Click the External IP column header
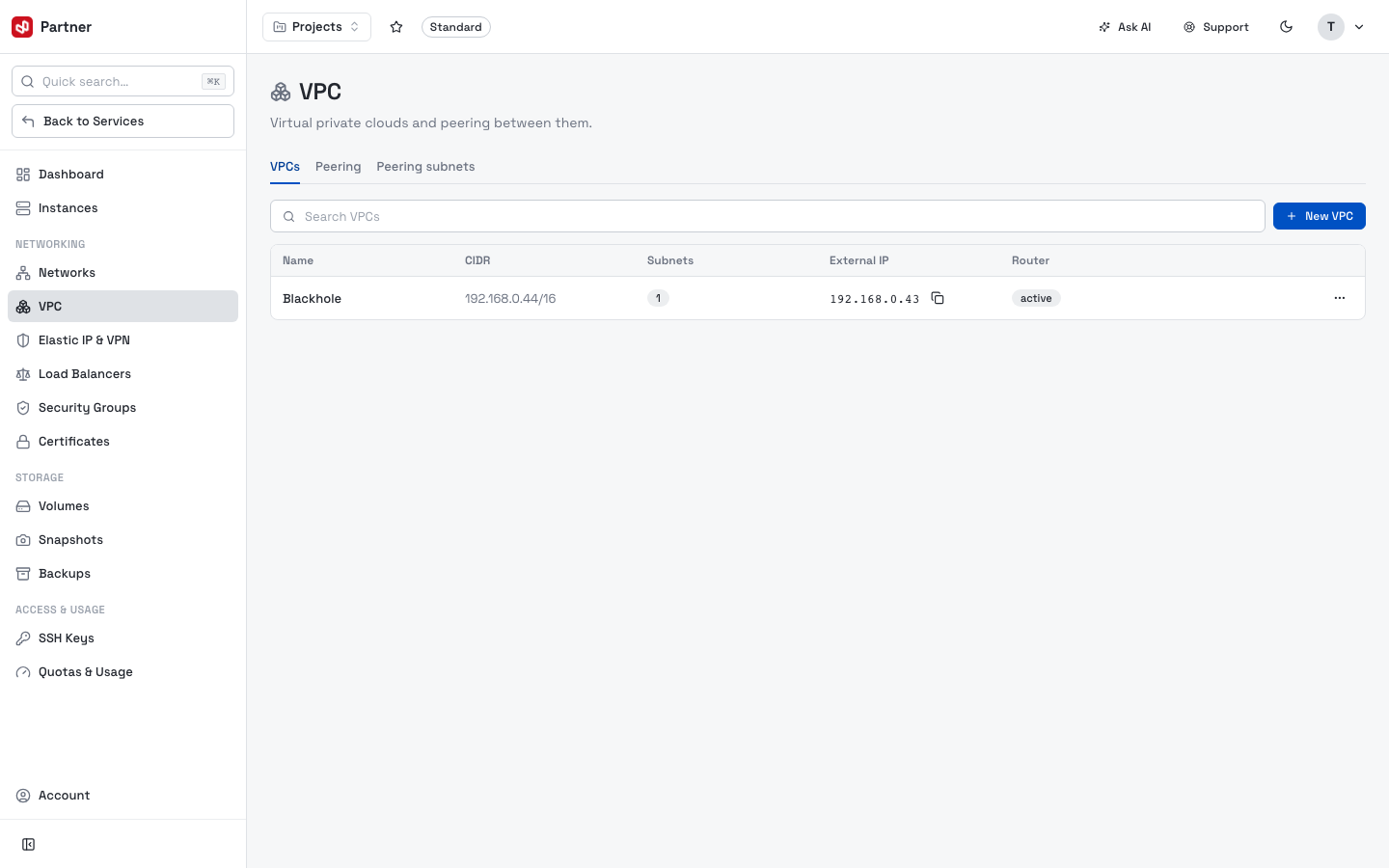 coord(859,260)
